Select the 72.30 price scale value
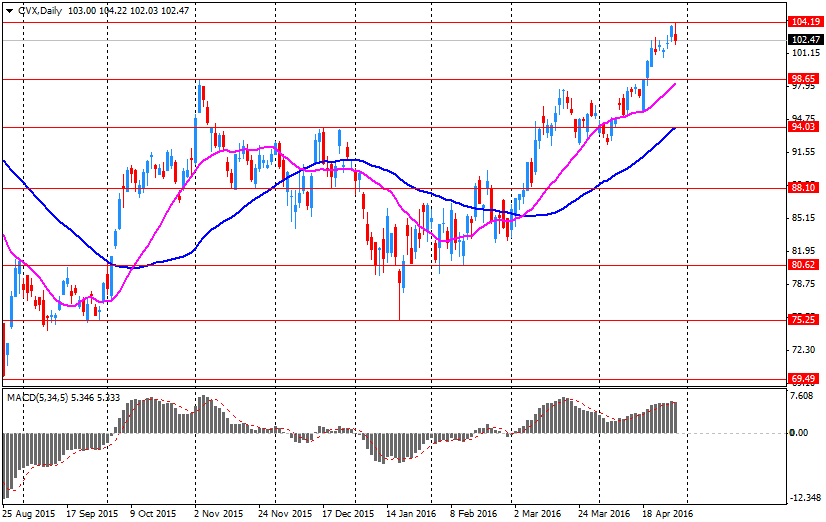The width and height of the screenshot is (826, 522). tap(805, 350)
